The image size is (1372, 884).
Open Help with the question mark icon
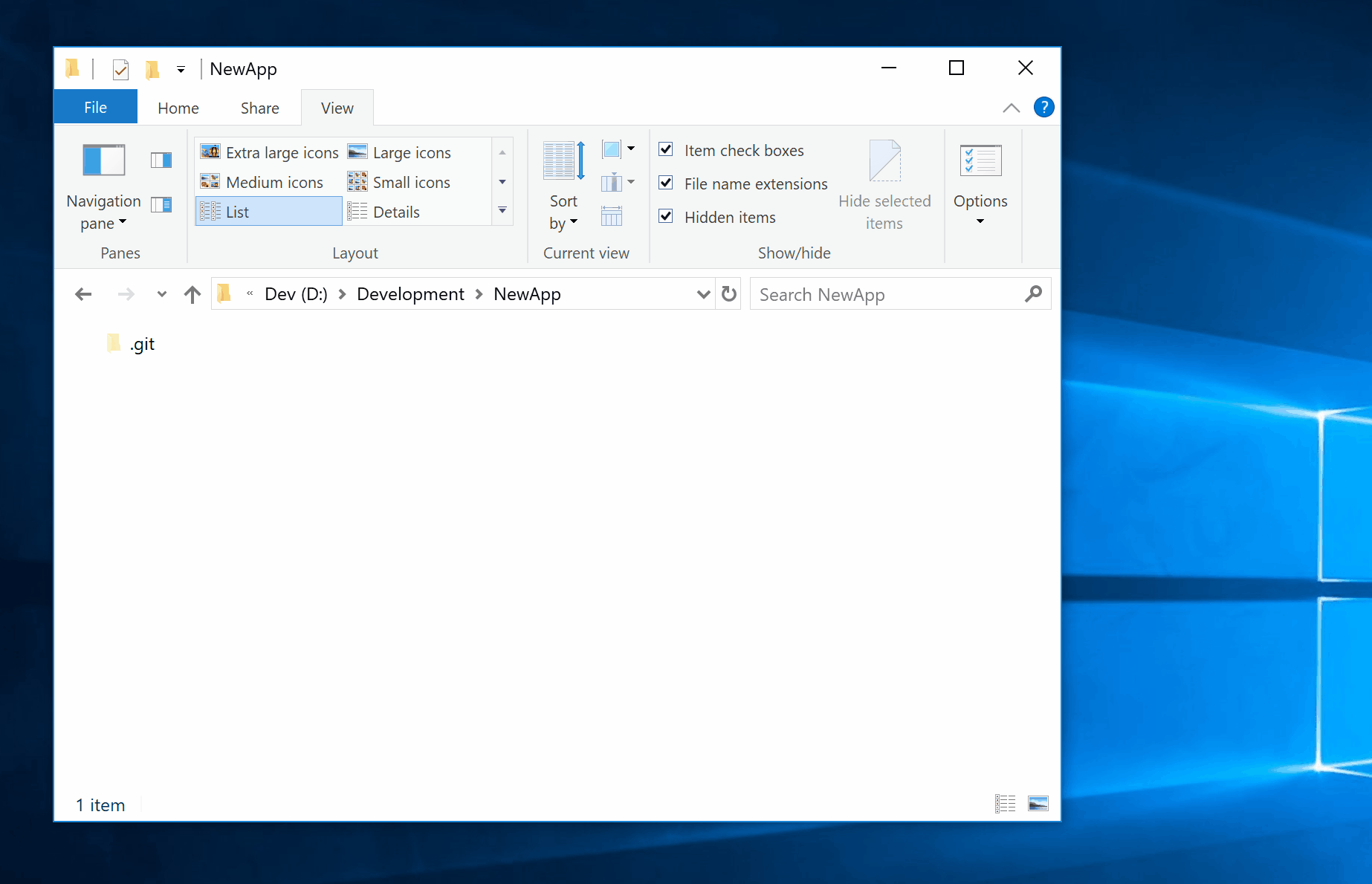point(1044,108)
